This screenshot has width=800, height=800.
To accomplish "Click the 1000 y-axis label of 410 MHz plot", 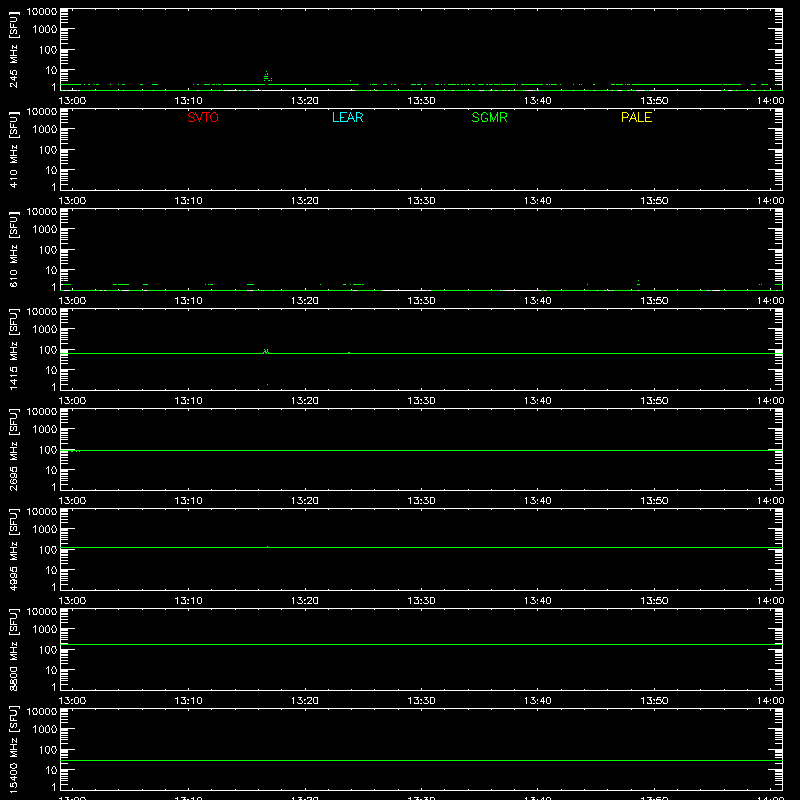I will [x=45, y=129].
